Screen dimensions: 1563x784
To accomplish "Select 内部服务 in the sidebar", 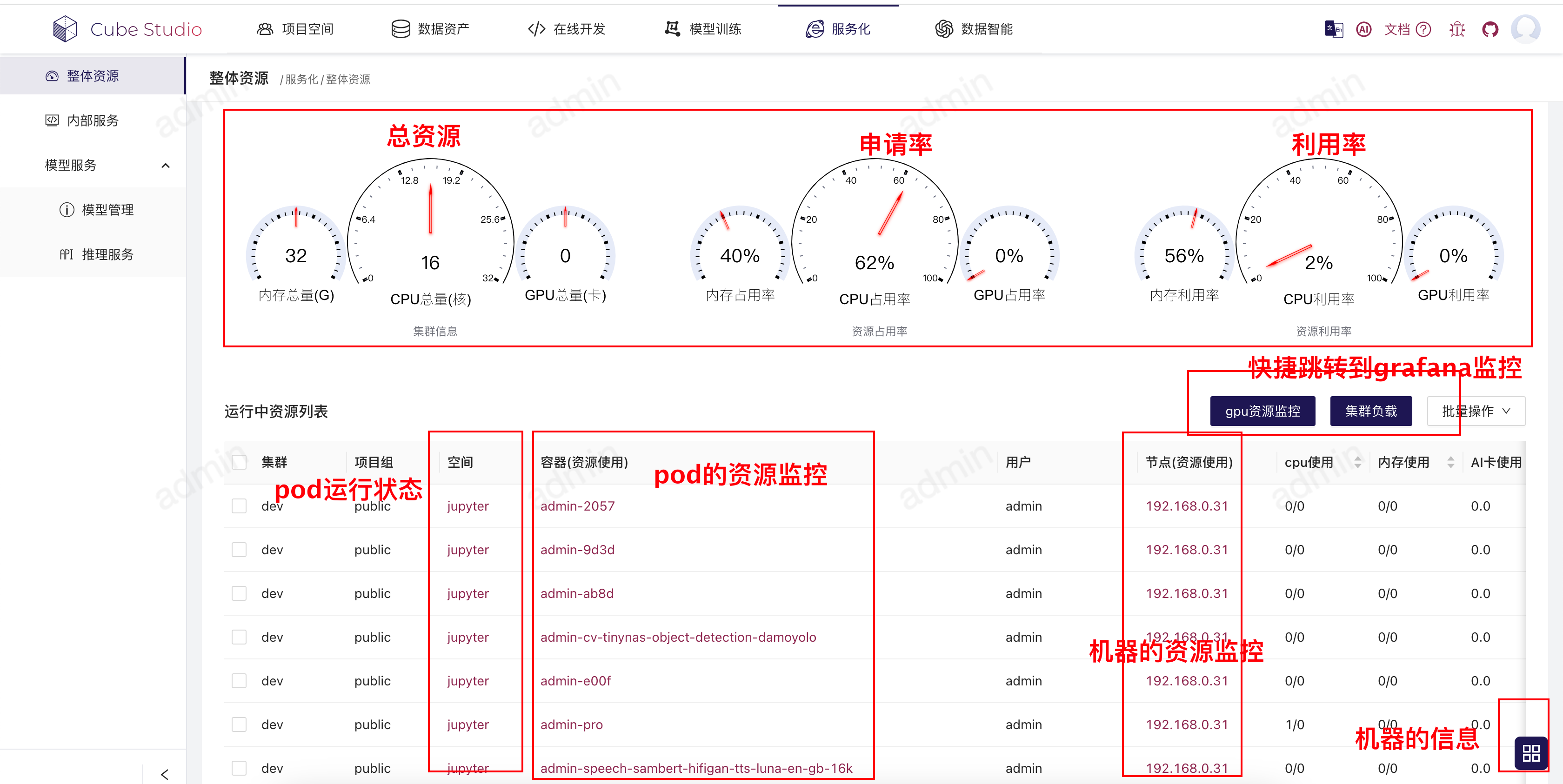I will click(92, 120).
